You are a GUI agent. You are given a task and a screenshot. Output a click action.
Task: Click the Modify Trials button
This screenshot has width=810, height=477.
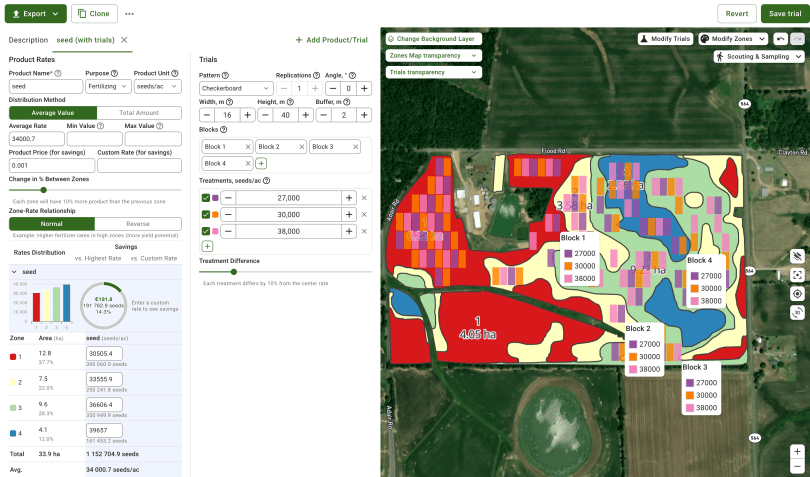tap(665, 39)
